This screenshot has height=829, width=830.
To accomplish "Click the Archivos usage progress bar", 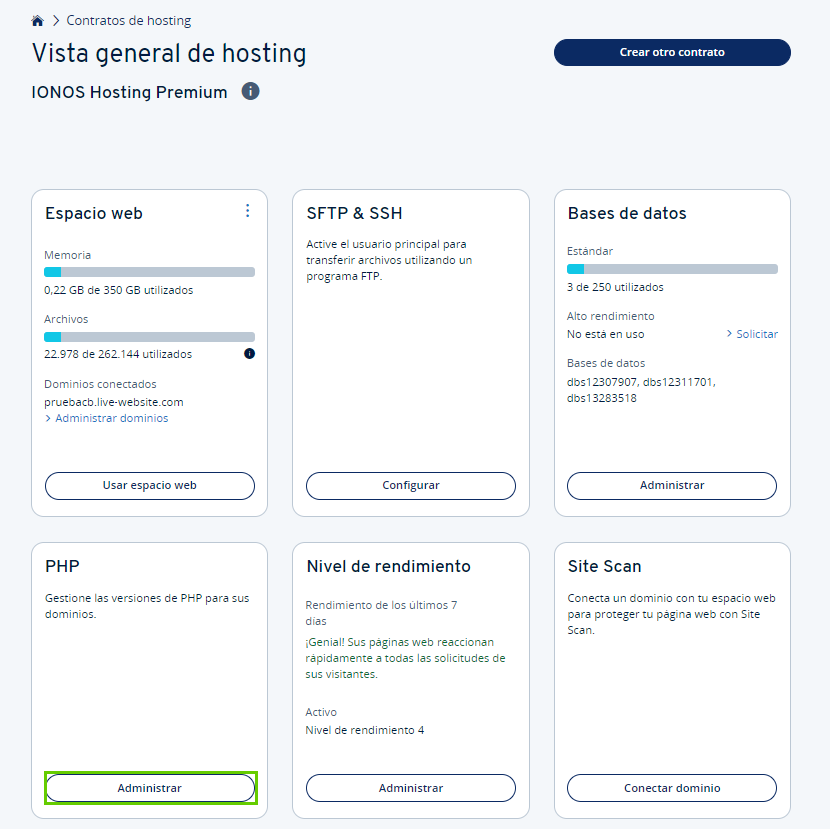I will [x=149, y=337].
